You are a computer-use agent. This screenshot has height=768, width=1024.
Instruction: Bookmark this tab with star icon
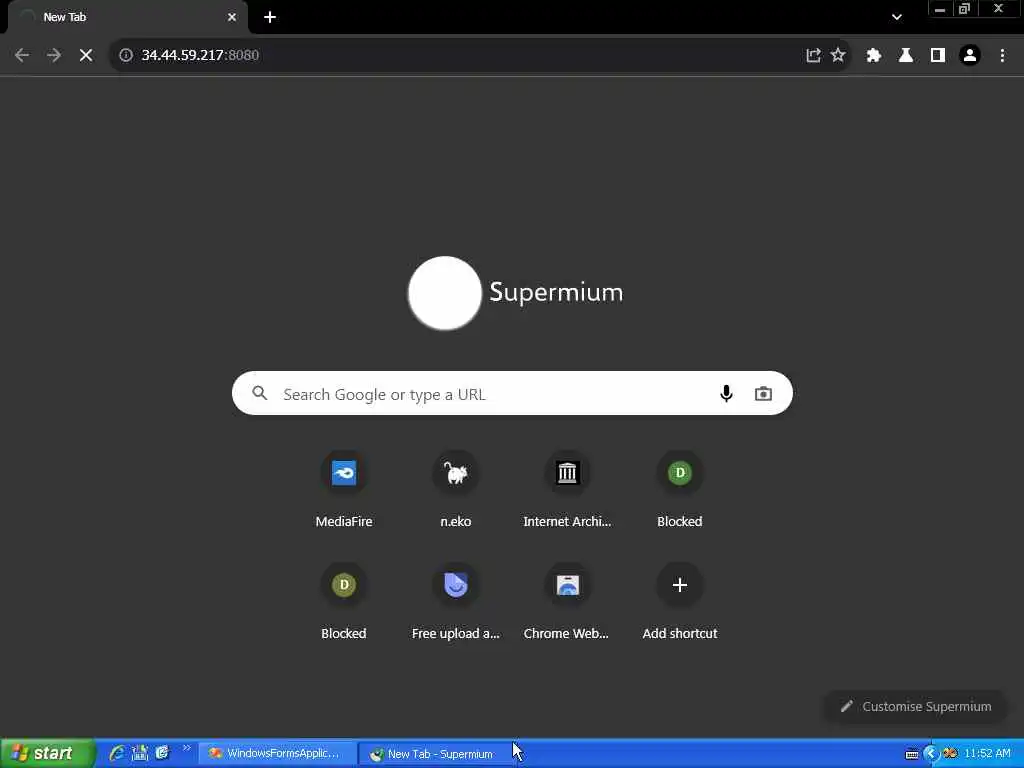[x=838, y=55]
